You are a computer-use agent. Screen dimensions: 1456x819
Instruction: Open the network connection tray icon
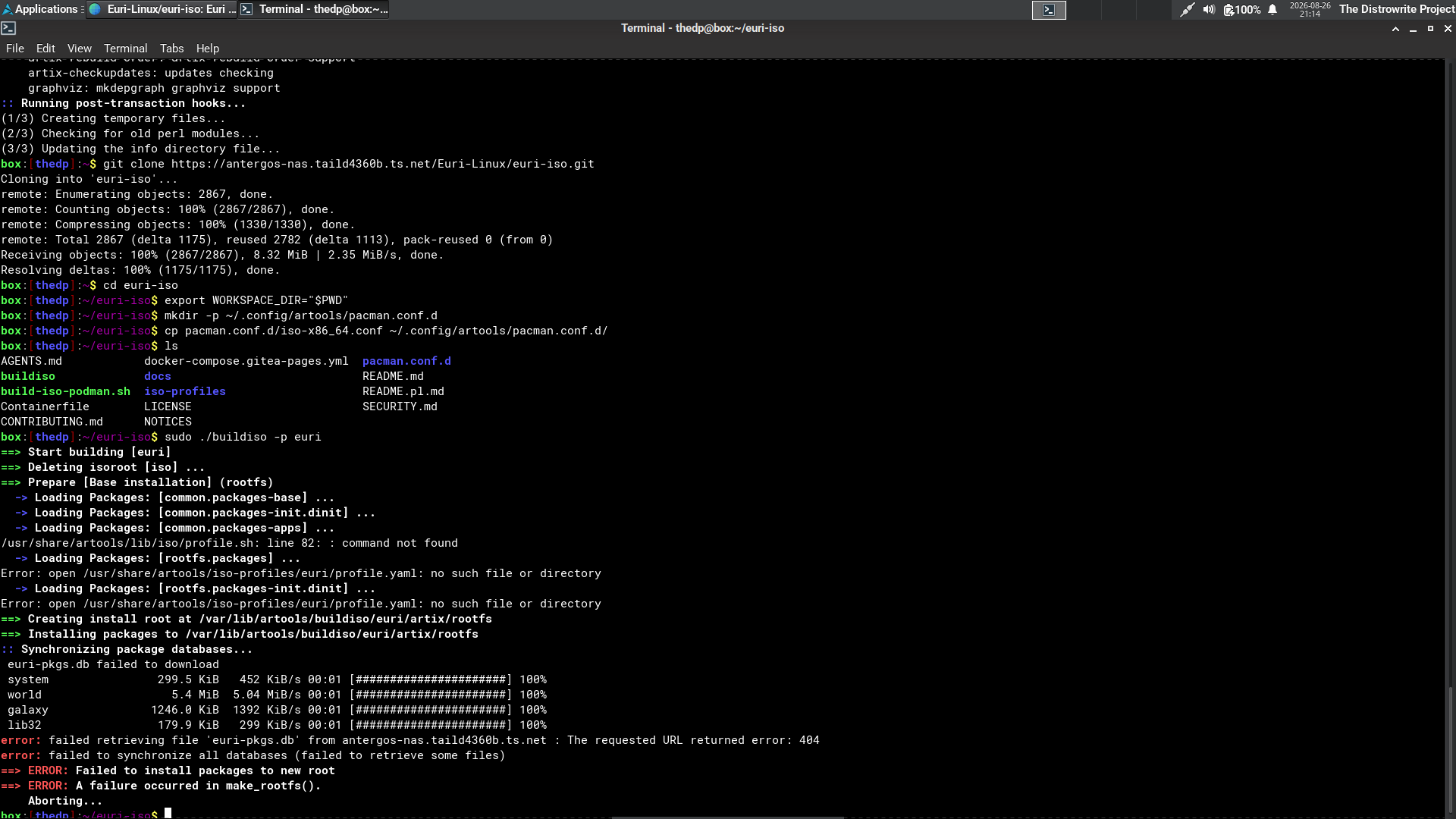tap(1187, 9)
